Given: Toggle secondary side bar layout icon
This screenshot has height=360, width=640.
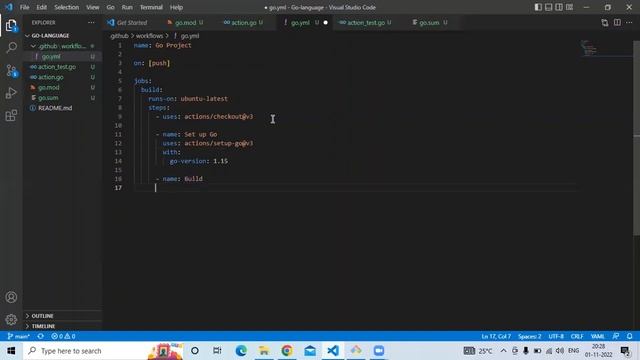Looking at the screenshot, I should click(x=559, y=7).
